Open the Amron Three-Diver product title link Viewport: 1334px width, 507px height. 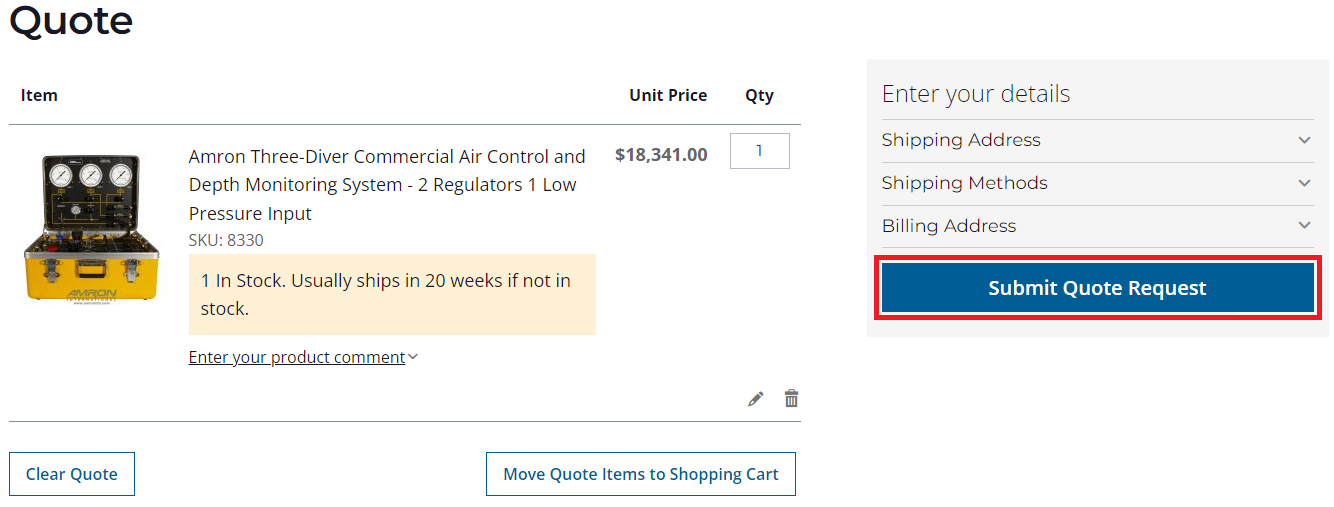(x=386, y=185)
